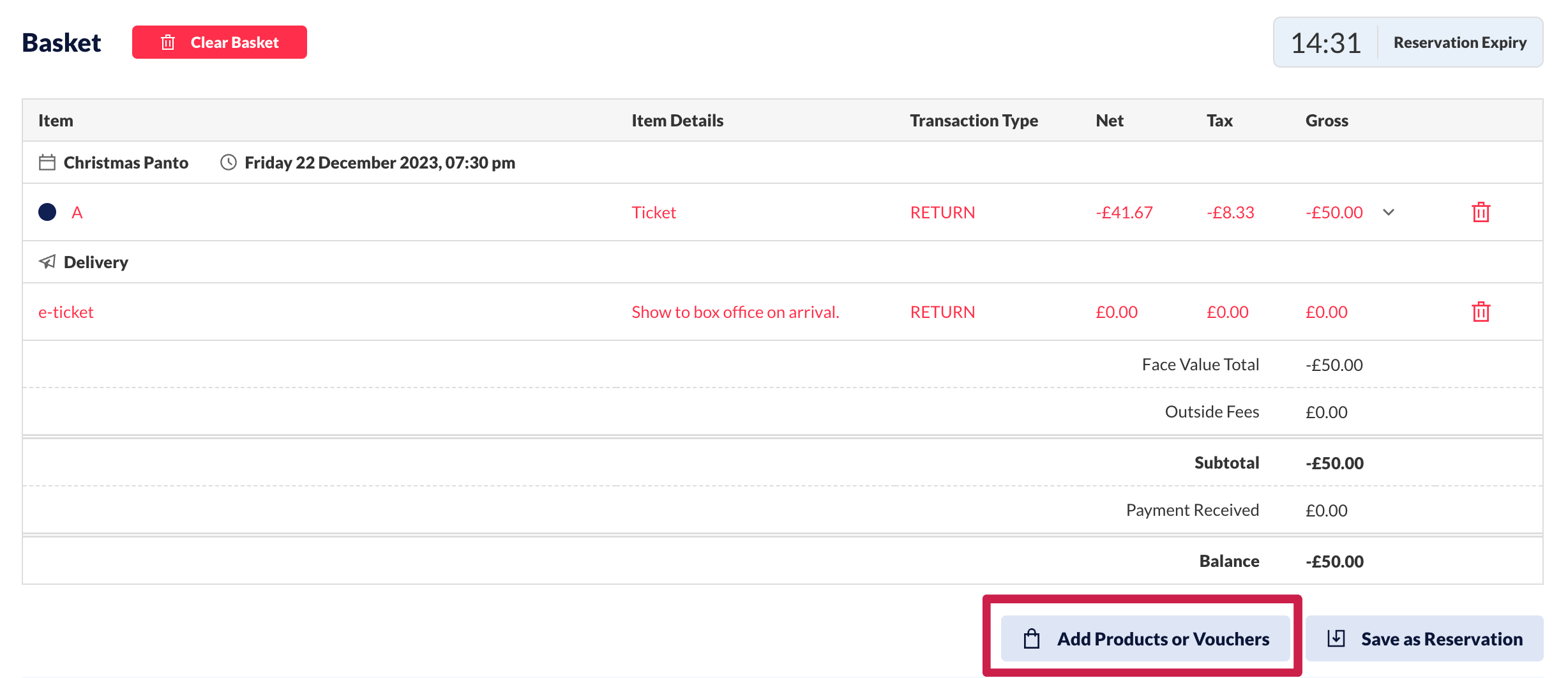Click the Basket heading
Screen dimensions: 1568x678
tap(61, 43)
